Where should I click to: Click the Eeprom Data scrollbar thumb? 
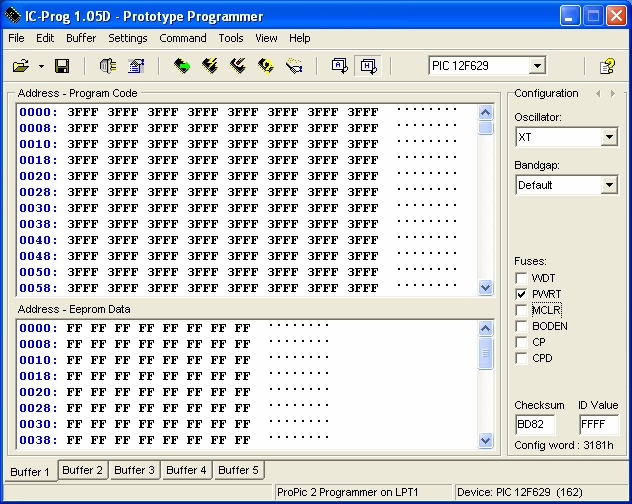click(x=485, y=353)
